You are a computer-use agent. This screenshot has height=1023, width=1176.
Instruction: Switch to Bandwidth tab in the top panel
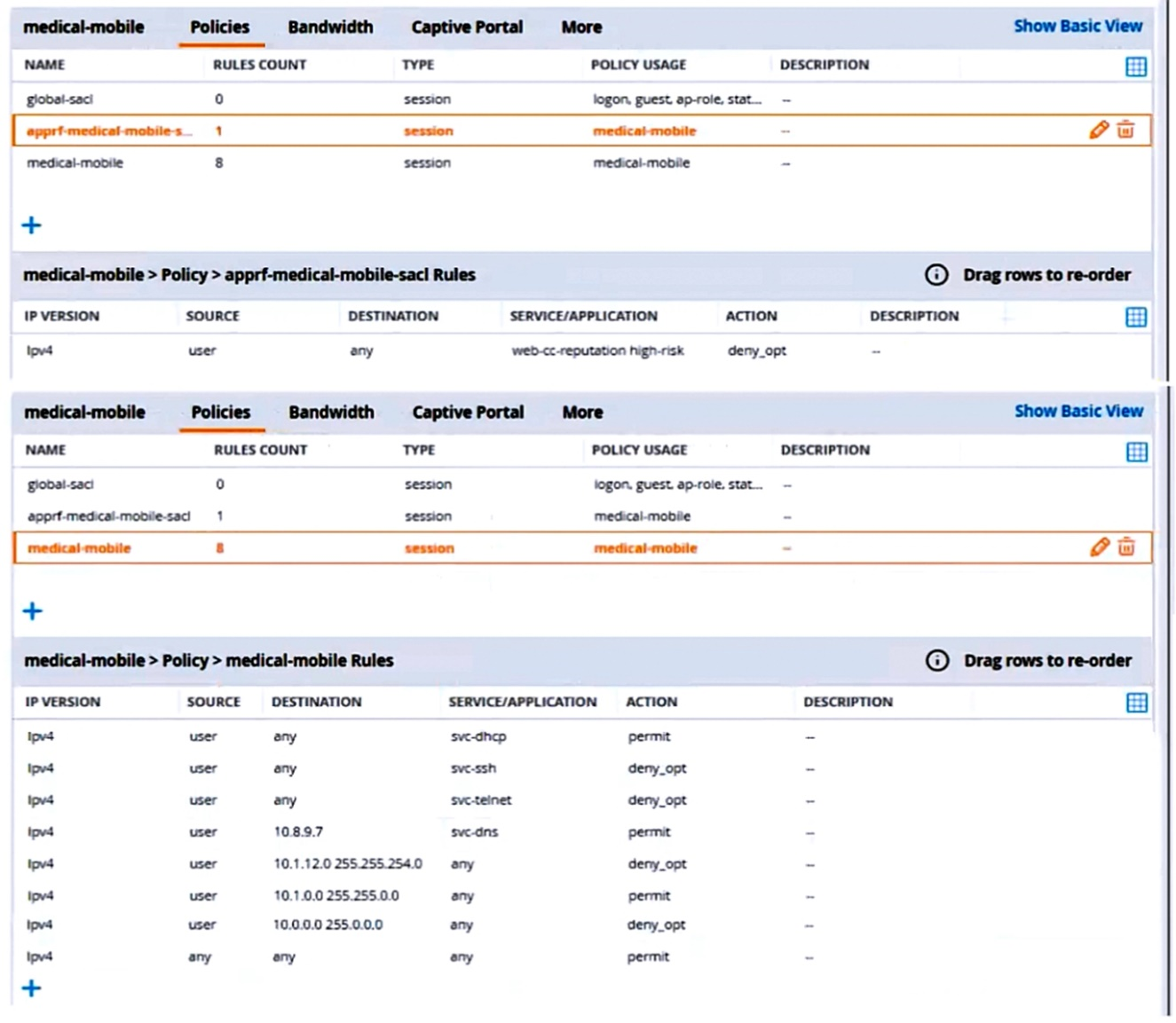coord(330,28)
